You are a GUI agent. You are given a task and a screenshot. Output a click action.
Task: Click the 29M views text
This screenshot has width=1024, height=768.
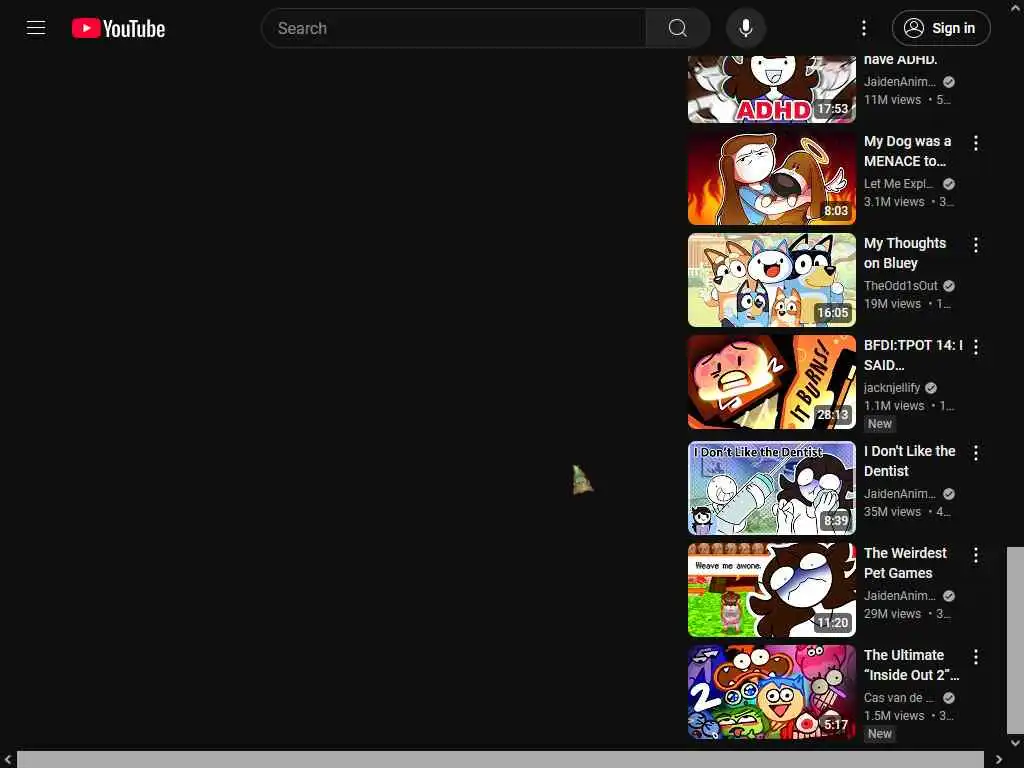click(892, 613)
